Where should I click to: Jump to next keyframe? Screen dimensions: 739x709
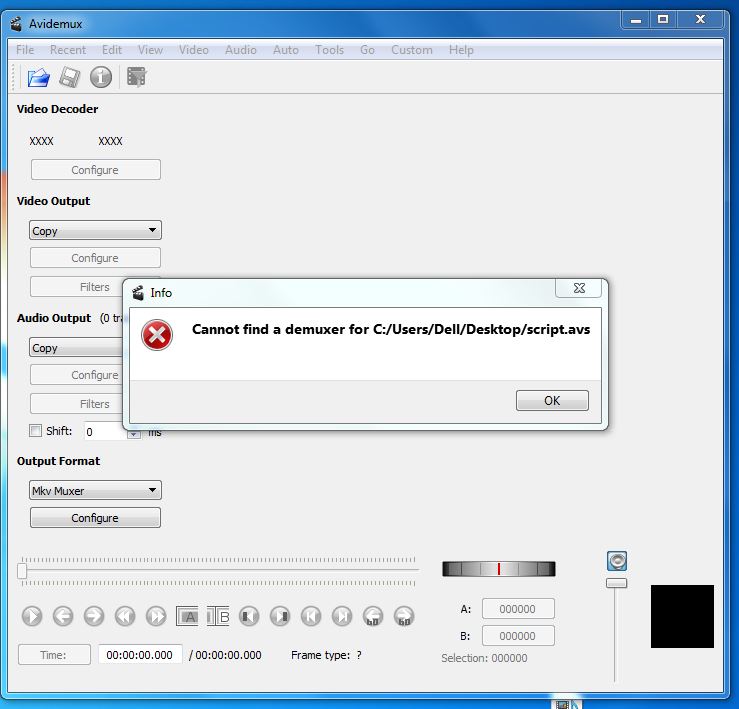tap(156, 616)
